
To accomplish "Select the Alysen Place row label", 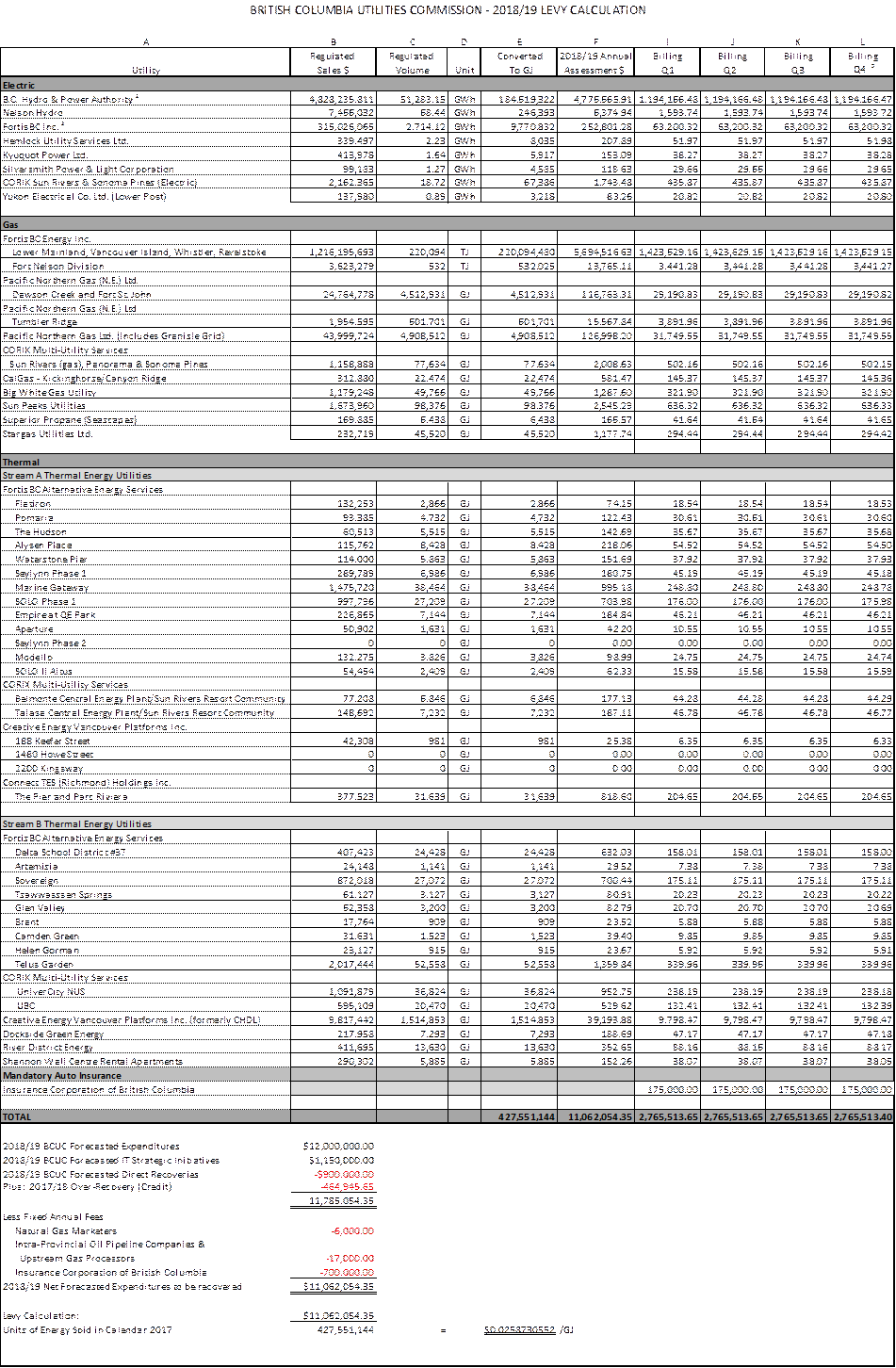I will (43, 546).
